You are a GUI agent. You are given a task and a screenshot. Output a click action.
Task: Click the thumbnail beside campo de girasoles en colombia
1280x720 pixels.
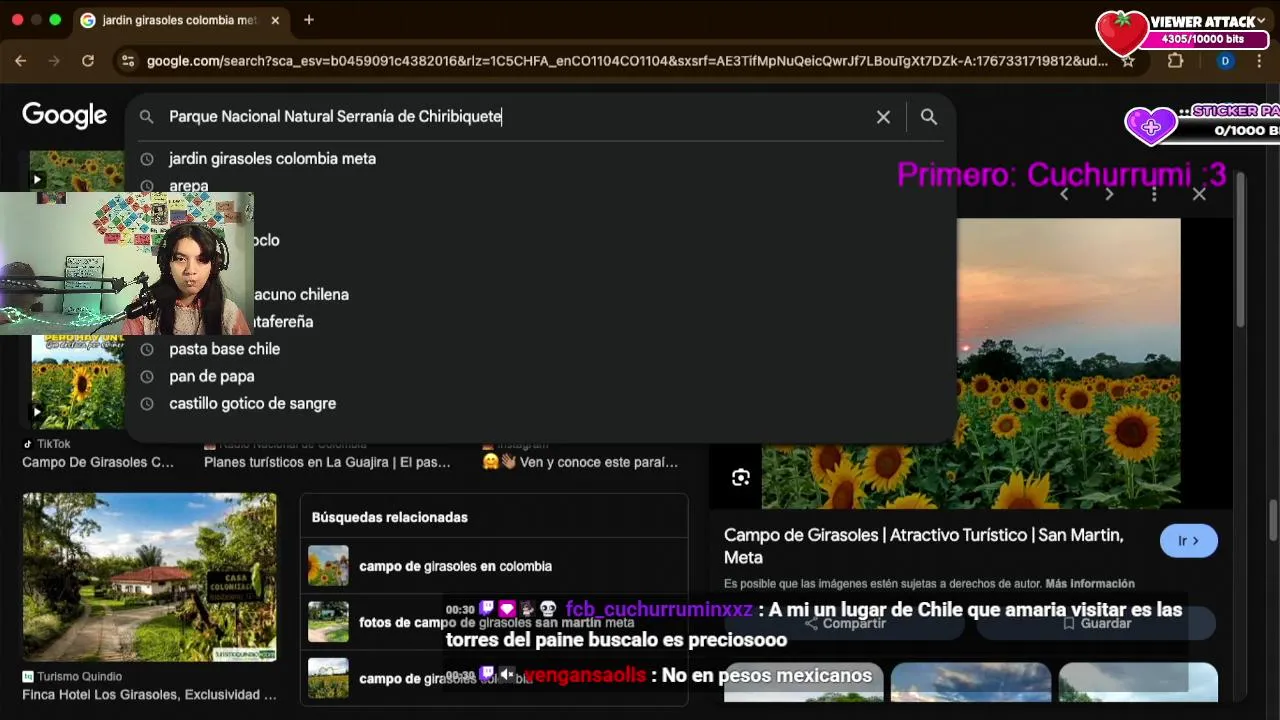click(328, 566)
